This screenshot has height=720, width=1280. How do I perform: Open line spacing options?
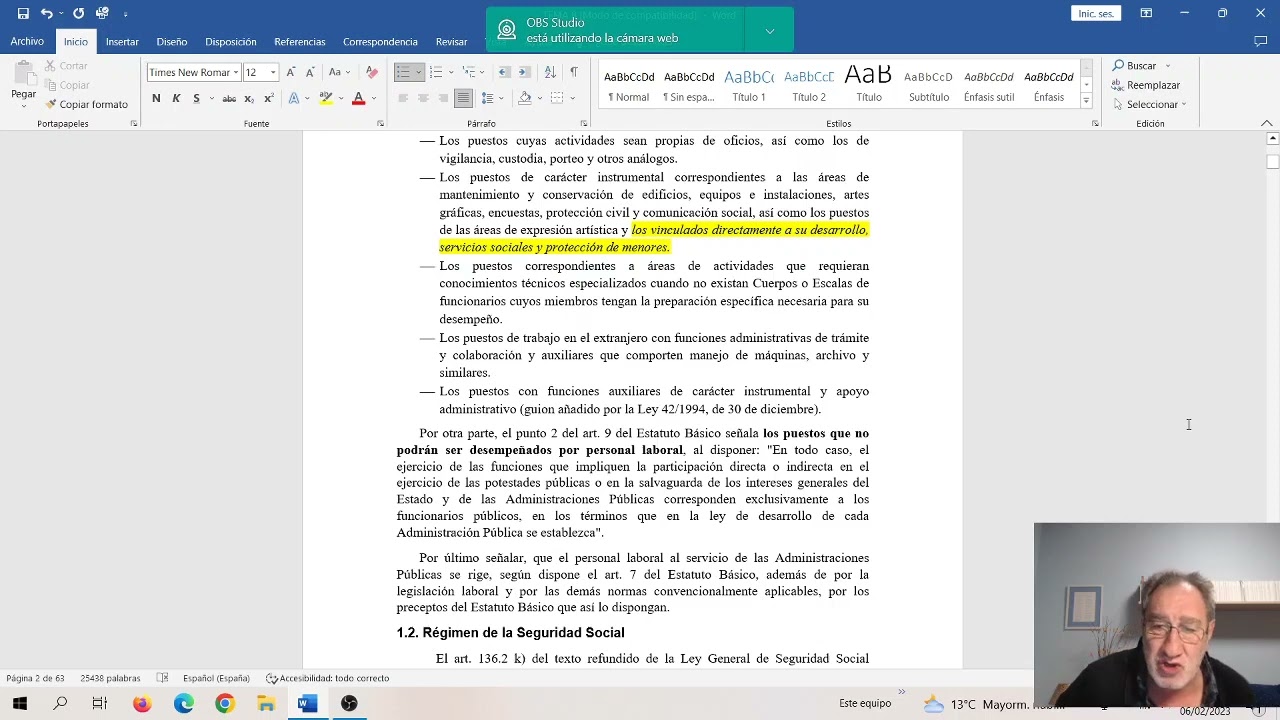pyautogui.click(x=487, y=98)
